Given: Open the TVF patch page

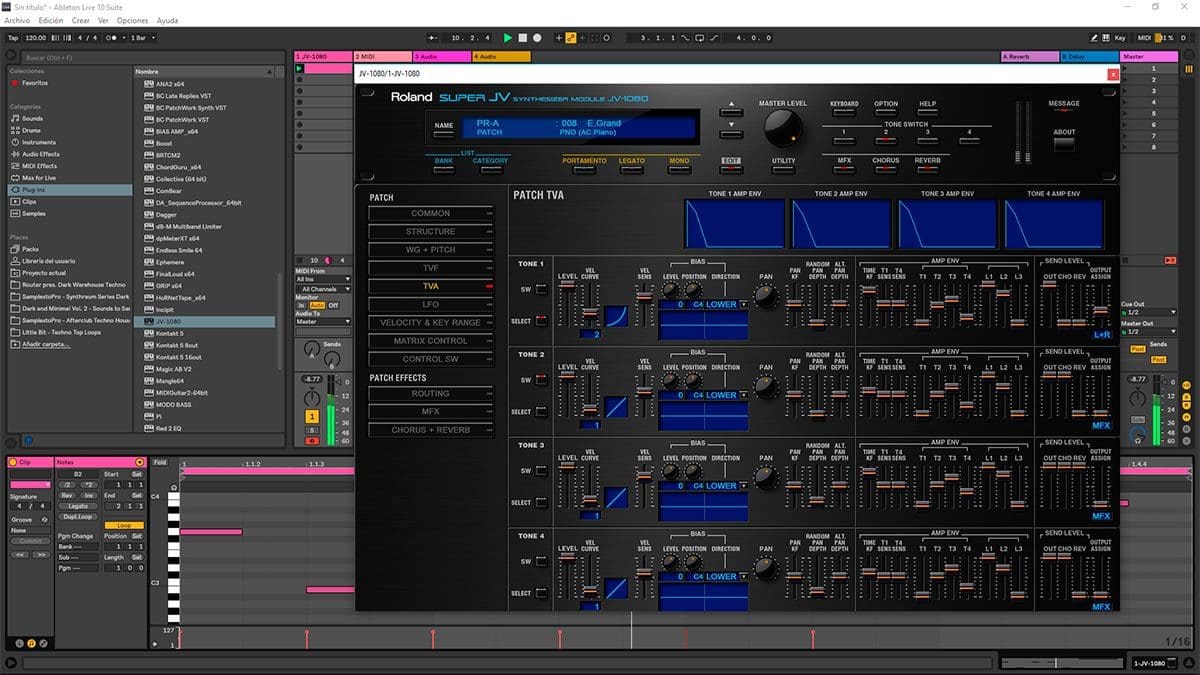Looking at the screenshot, I should point(431,268).
